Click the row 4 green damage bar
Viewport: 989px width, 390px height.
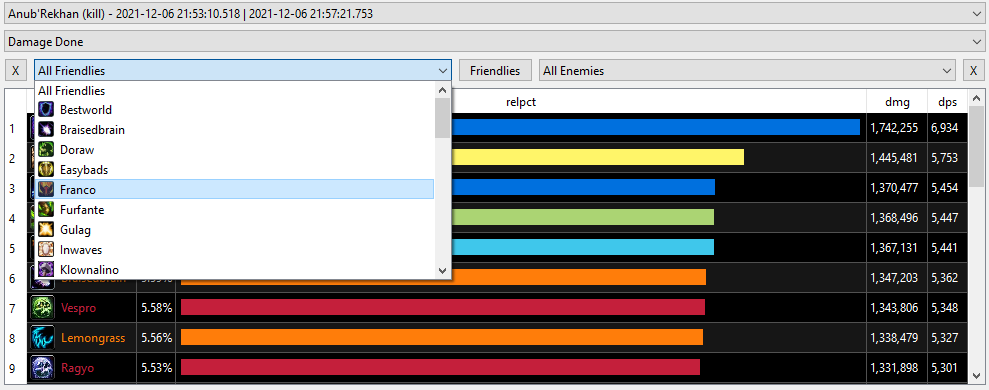click(583, 217)
